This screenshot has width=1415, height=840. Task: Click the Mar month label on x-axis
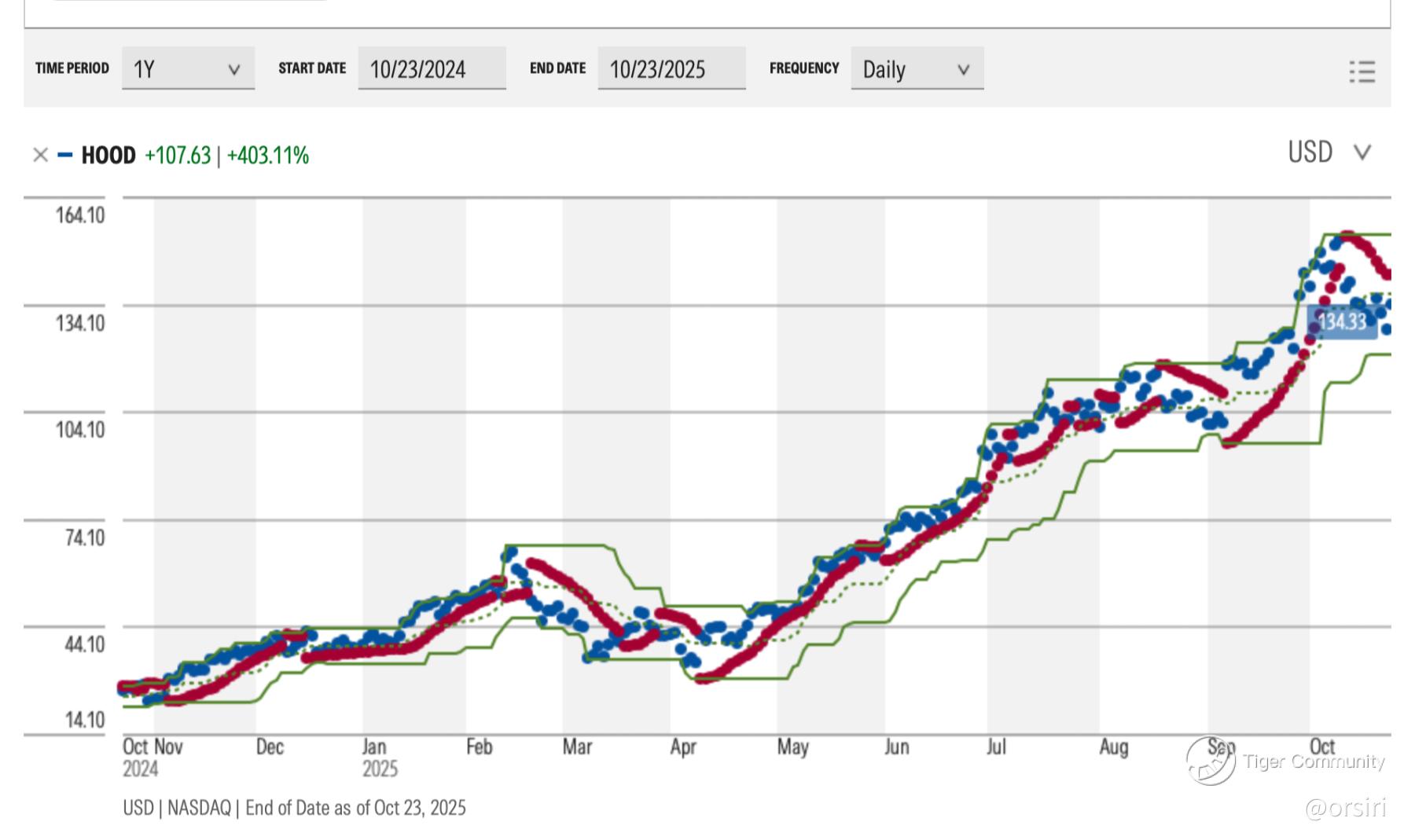pyautogui.click(x=577, y=746)
